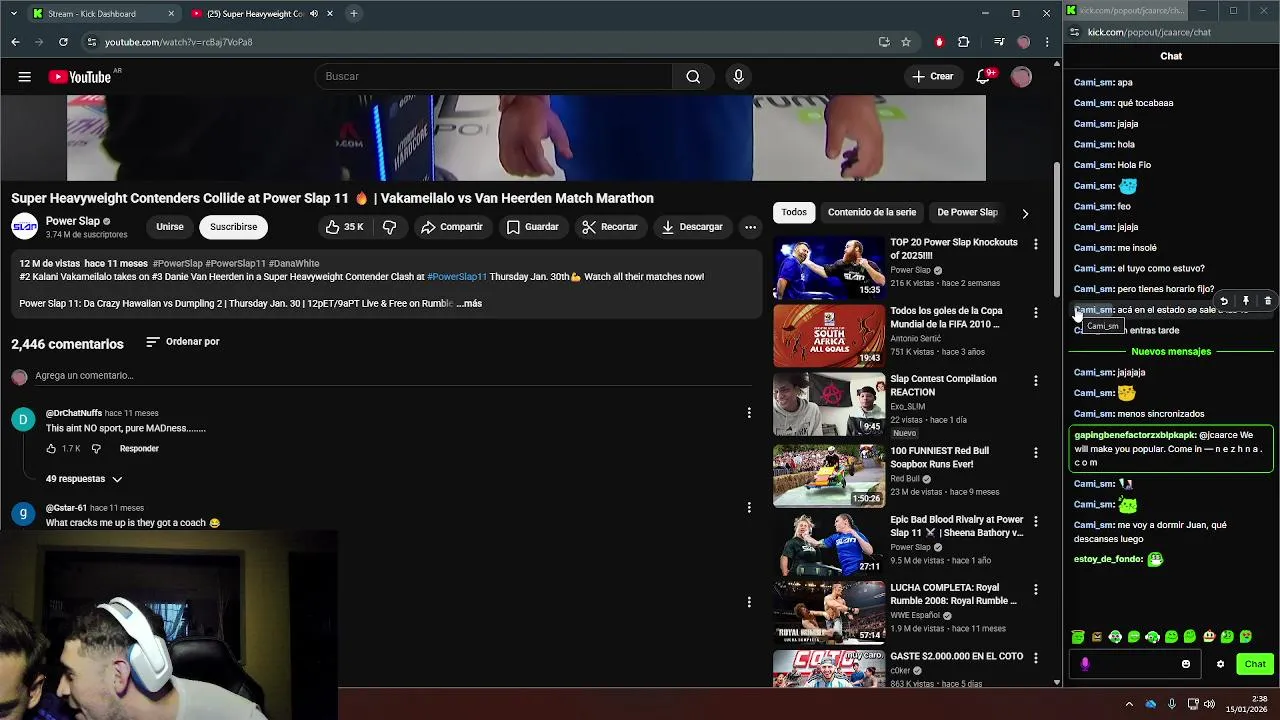1280x720 pixels.
Task: Select Contenido de la serie chip
Action: click(872, 212)
